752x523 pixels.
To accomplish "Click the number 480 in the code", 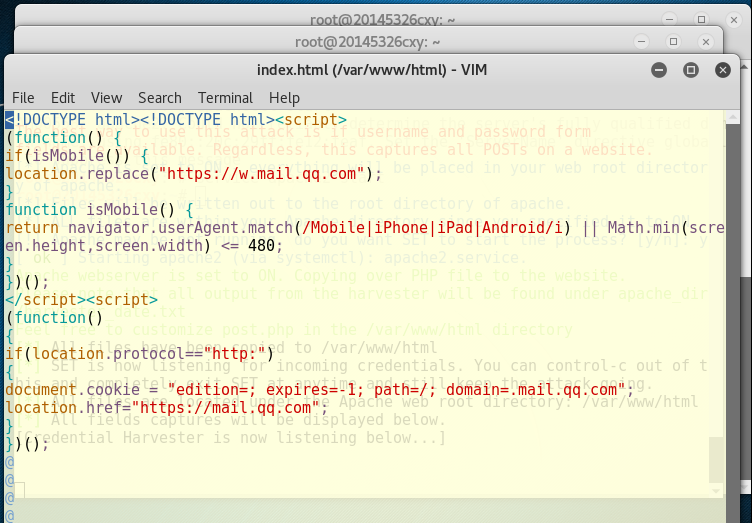I will point(261,245).
